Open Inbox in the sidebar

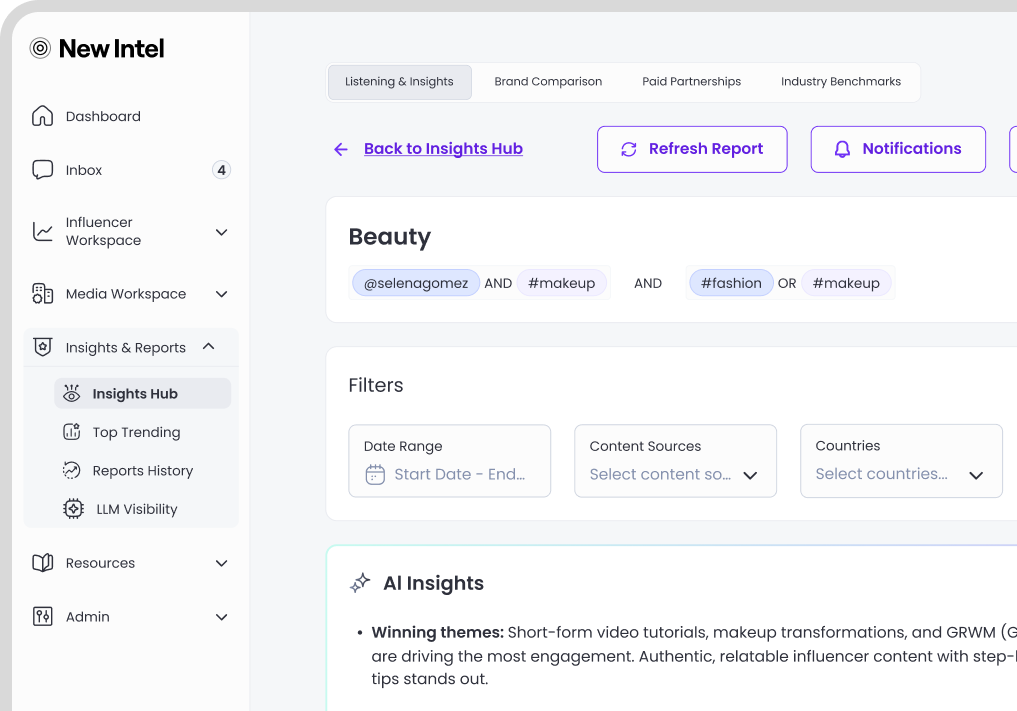coord(131,170)
